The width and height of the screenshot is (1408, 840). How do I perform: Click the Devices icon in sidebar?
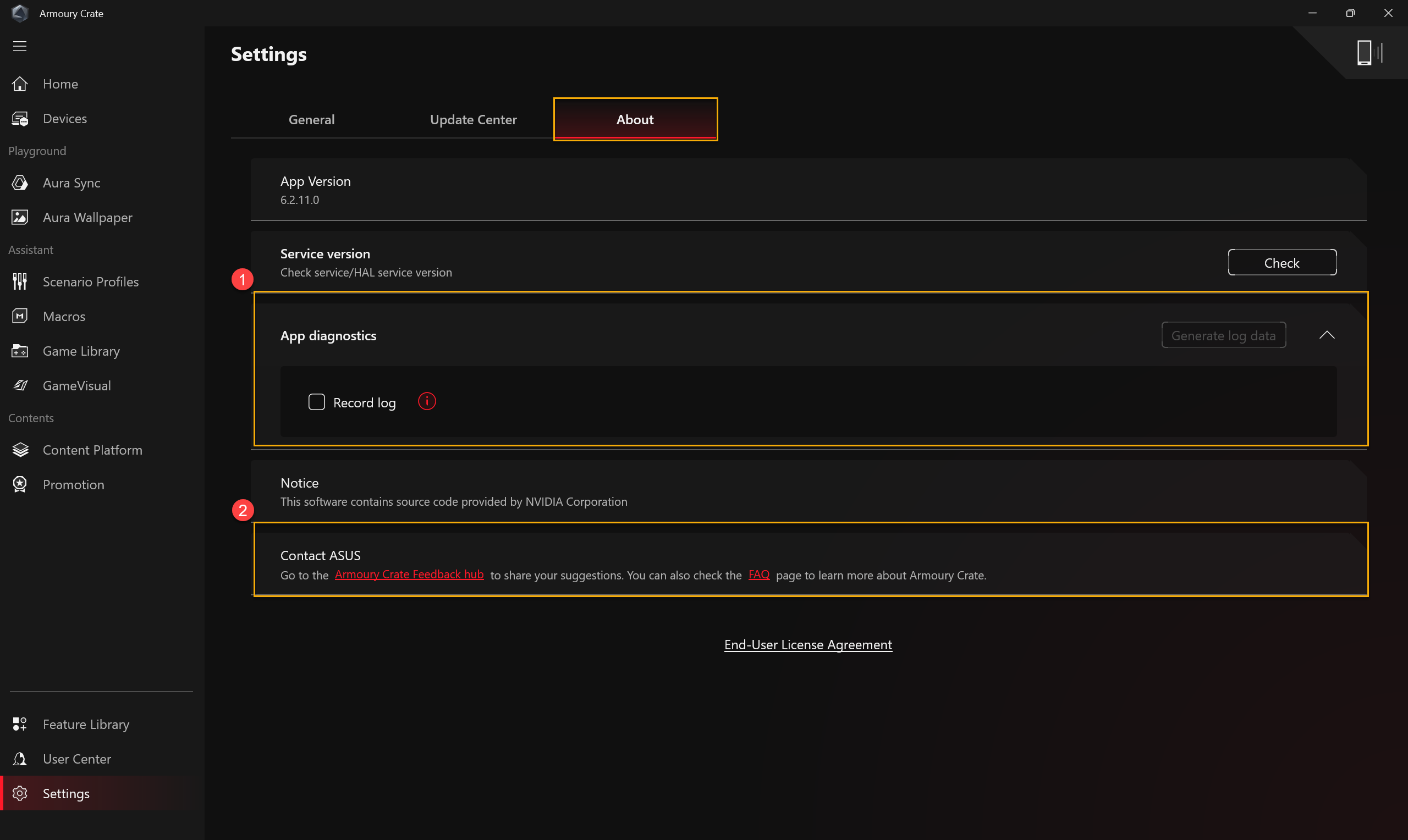(20, 118)
